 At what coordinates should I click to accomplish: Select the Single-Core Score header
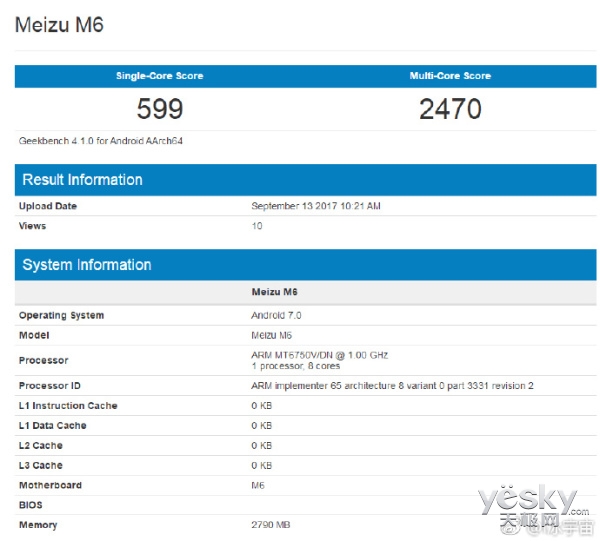coord(160,76)
